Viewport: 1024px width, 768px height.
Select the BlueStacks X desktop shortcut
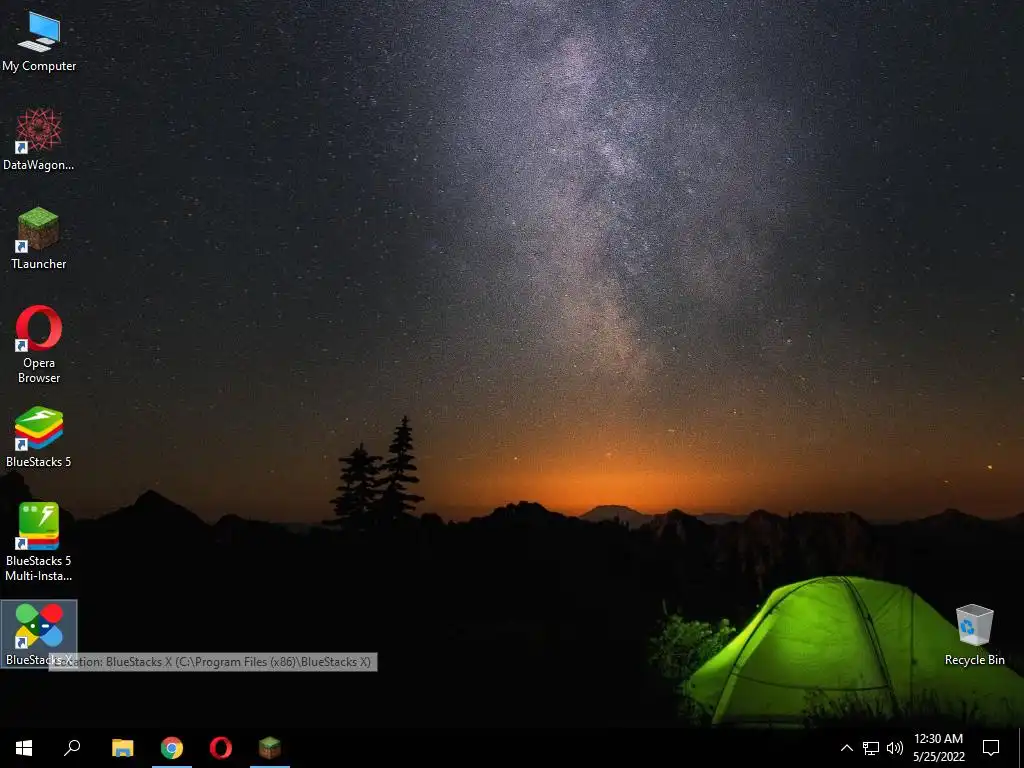pos(39,634)
